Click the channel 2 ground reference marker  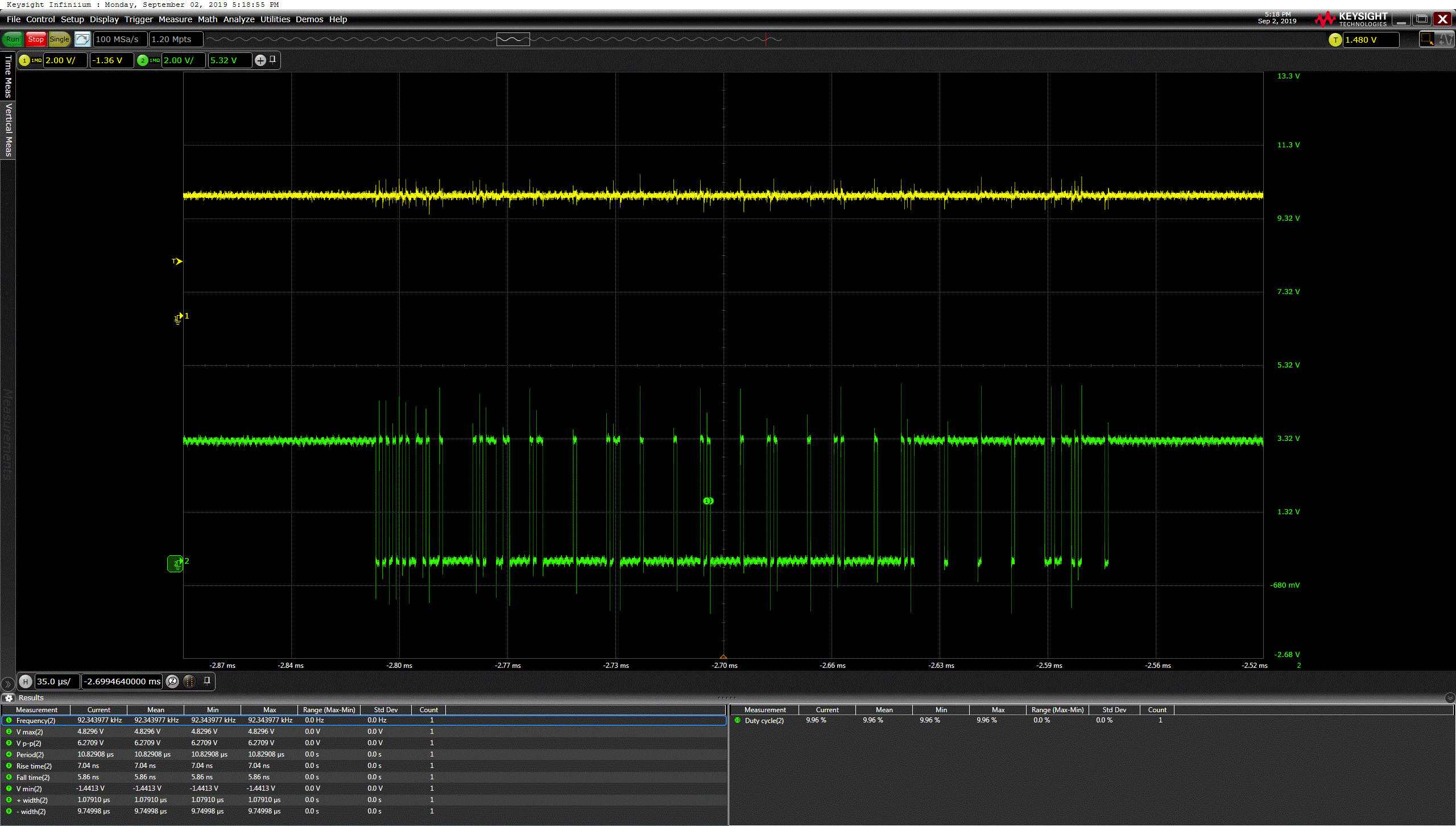click(176, 563)
